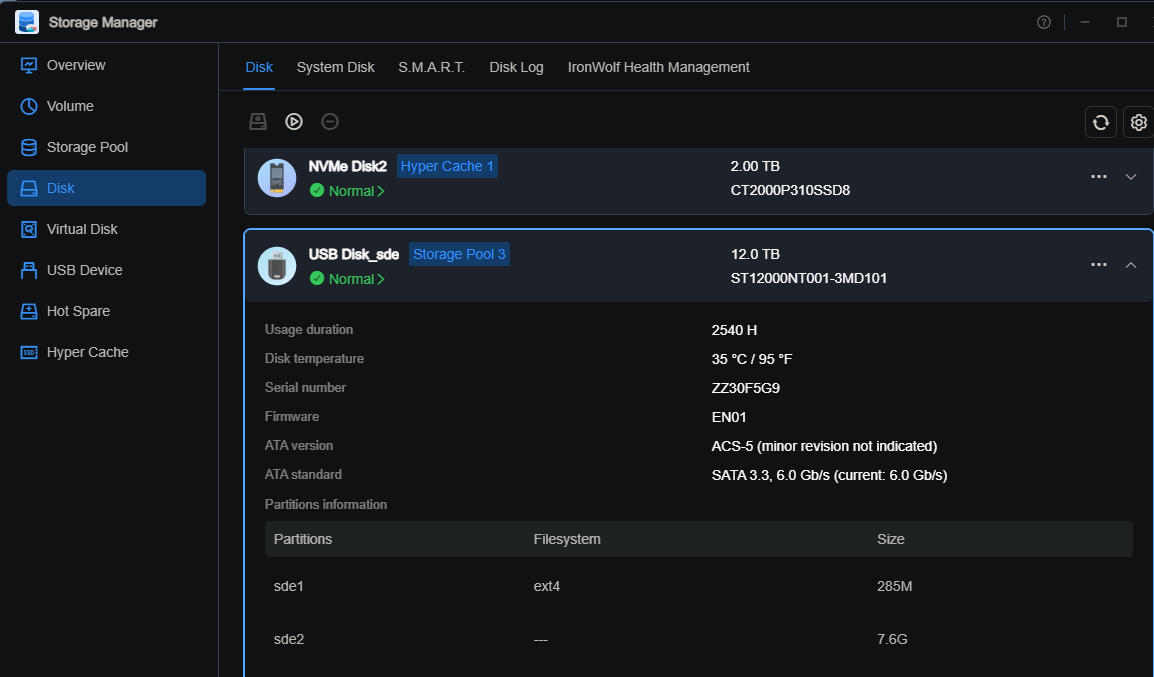Viewport: 1154px width, 677px height.
Task: Maximize the Storage Manager window
Action: [x=1122, y=22]
